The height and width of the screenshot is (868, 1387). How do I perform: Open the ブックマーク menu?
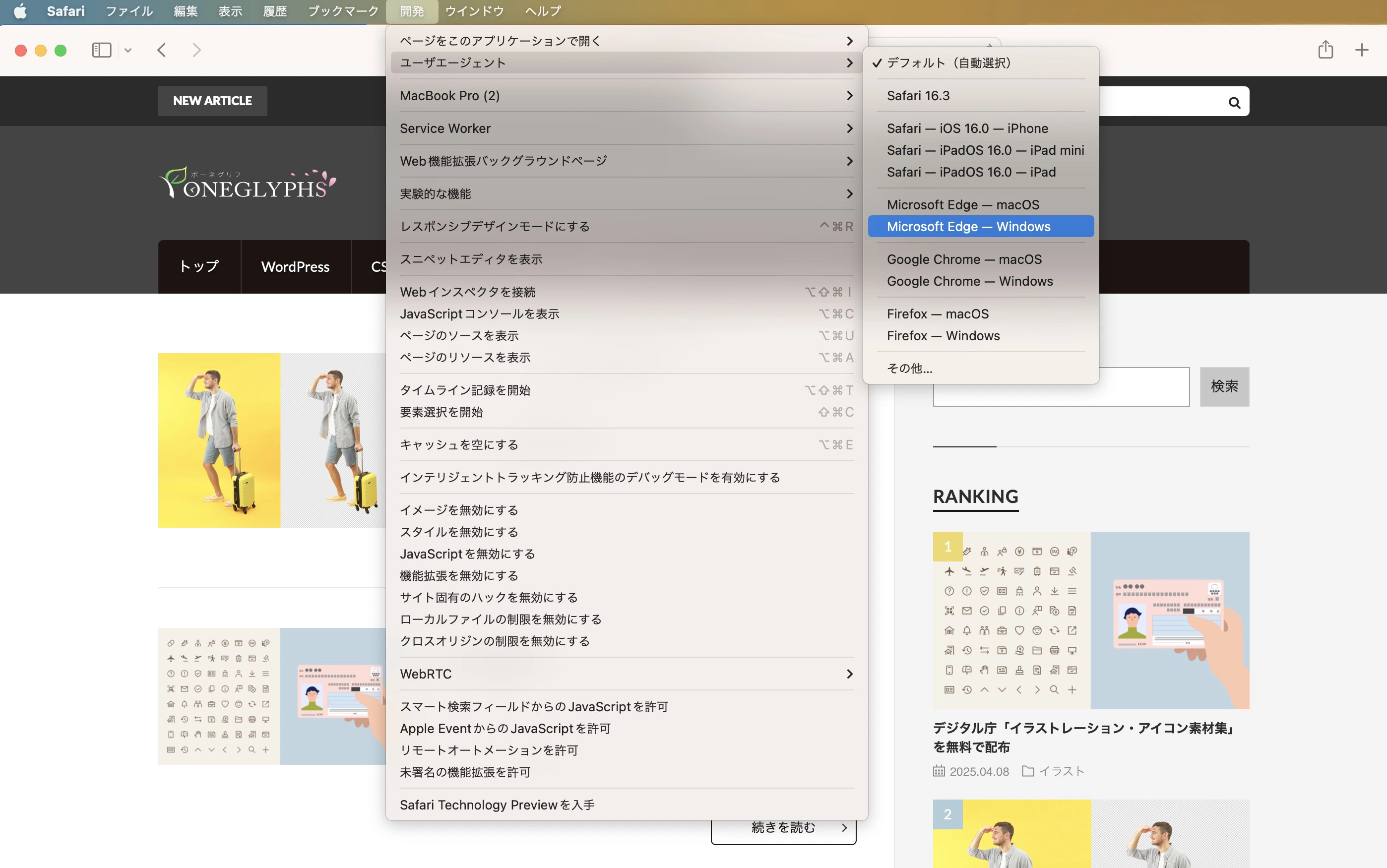pyautogui.click(x=343, y=11)
